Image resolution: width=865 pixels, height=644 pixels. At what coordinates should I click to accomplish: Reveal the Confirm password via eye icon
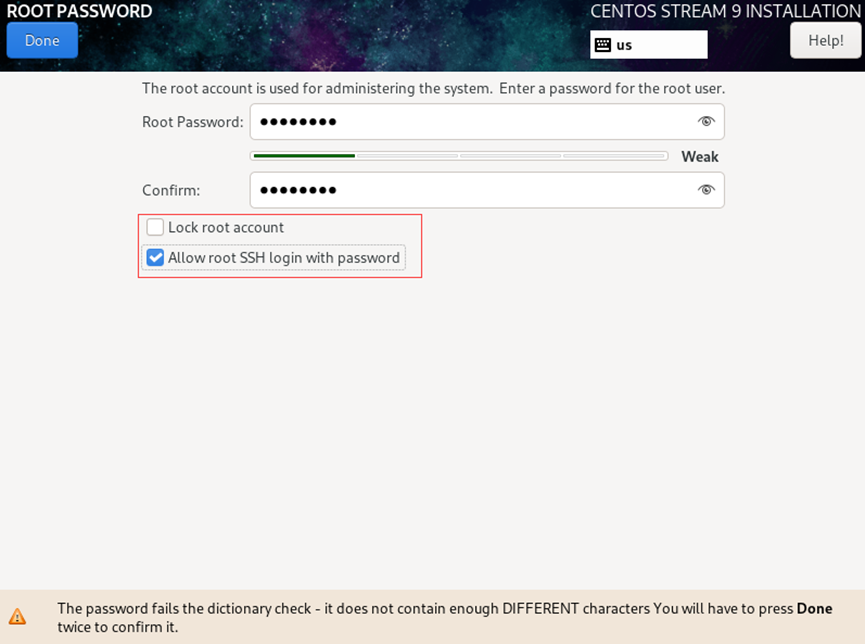(x=706, y=190)
